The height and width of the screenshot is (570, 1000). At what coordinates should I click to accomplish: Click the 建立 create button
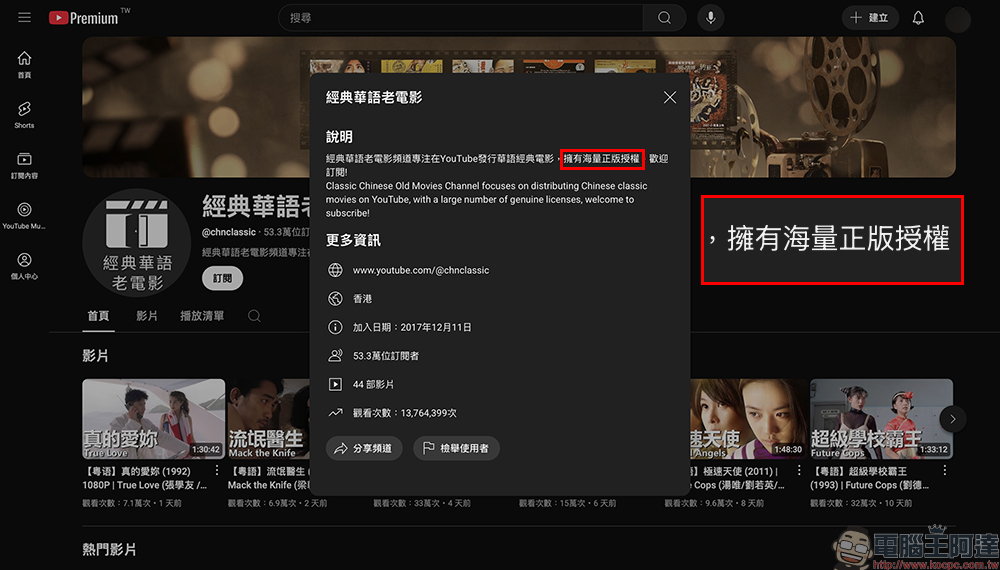click(x=870, y=18)
